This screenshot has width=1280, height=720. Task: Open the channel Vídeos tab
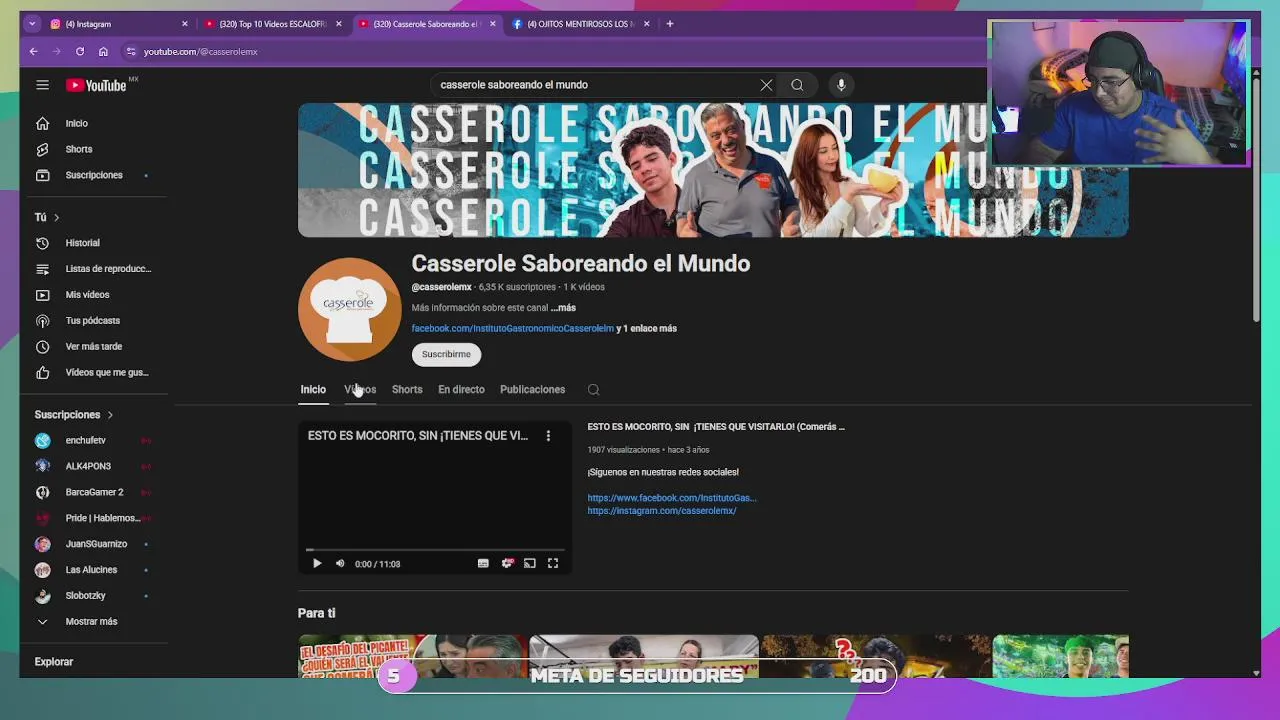click(x=360, y=390)
